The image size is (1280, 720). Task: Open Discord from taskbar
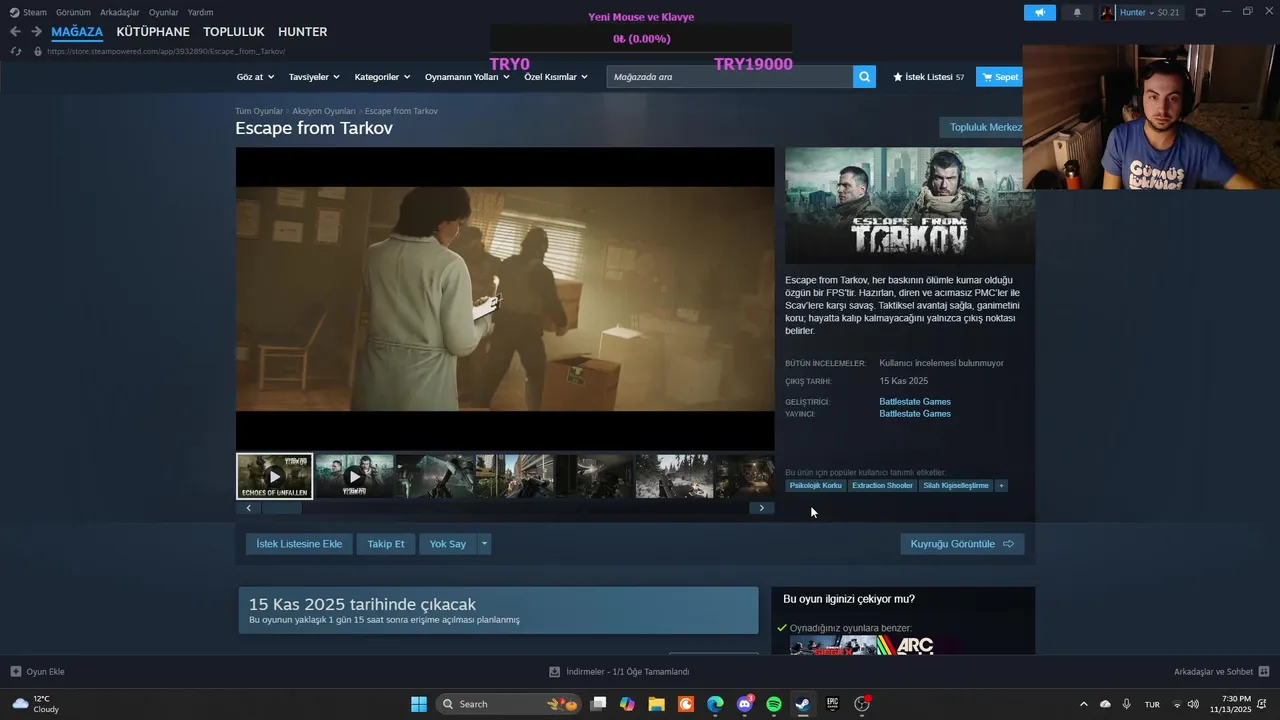(745, 704)
